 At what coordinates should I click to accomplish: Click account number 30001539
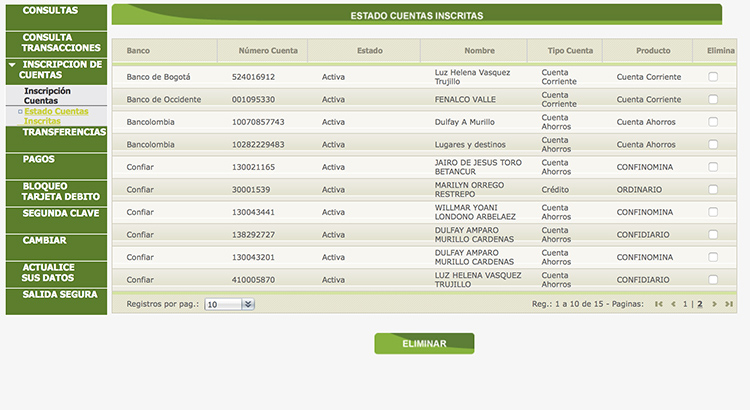click(251, 189)
